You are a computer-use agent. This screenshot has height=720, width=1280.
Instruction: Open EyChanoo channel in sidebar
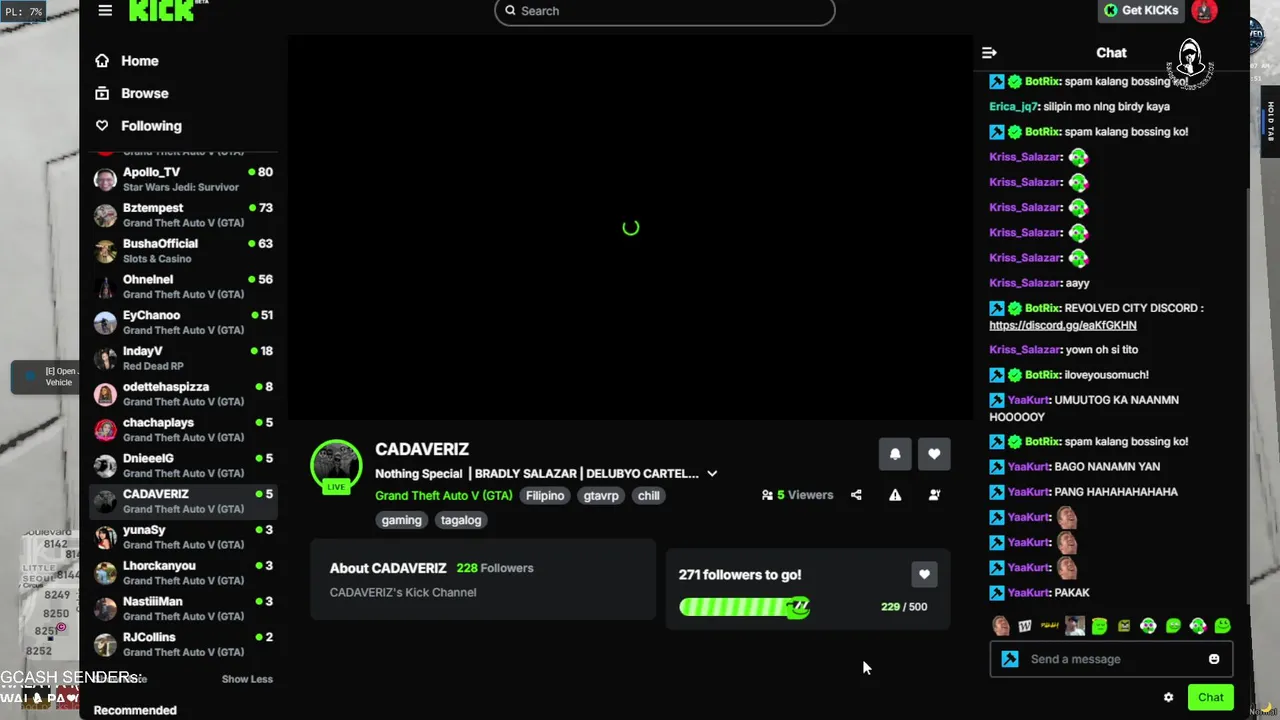click(x=183, y=322)
